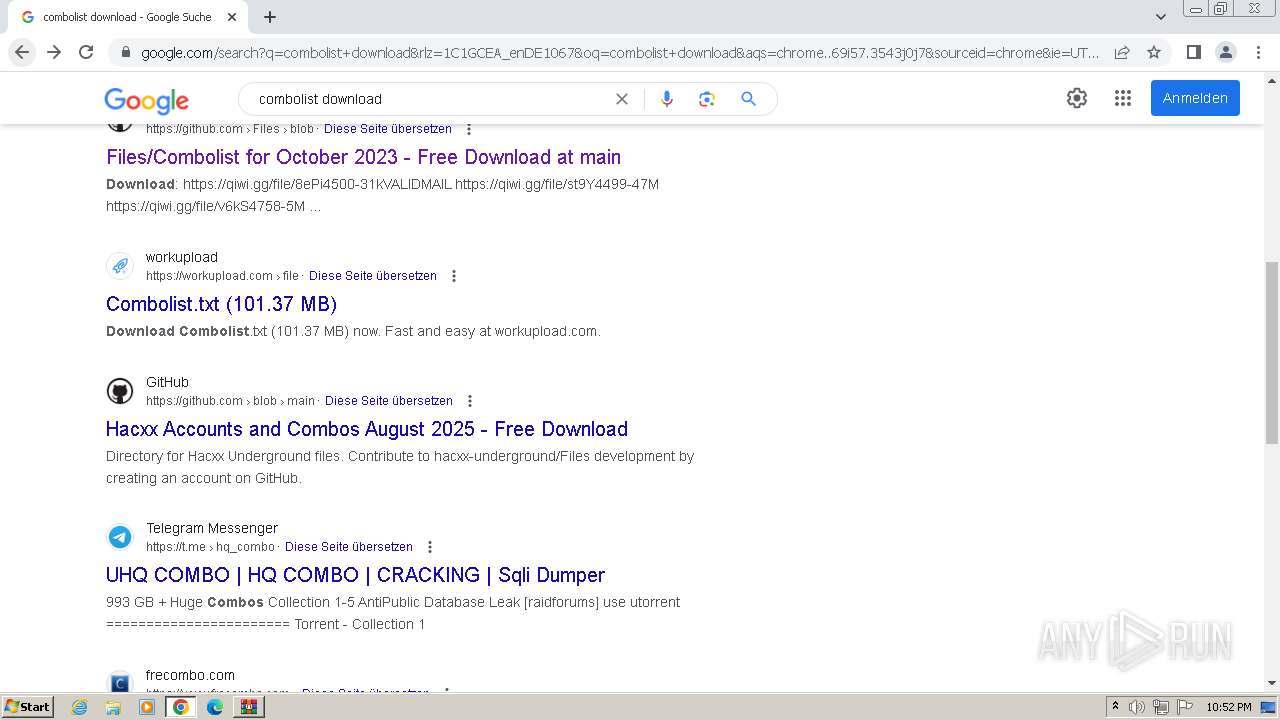Go back to the previous page
This screenshot has width=1280, height=720.
[x=22, y=52]
